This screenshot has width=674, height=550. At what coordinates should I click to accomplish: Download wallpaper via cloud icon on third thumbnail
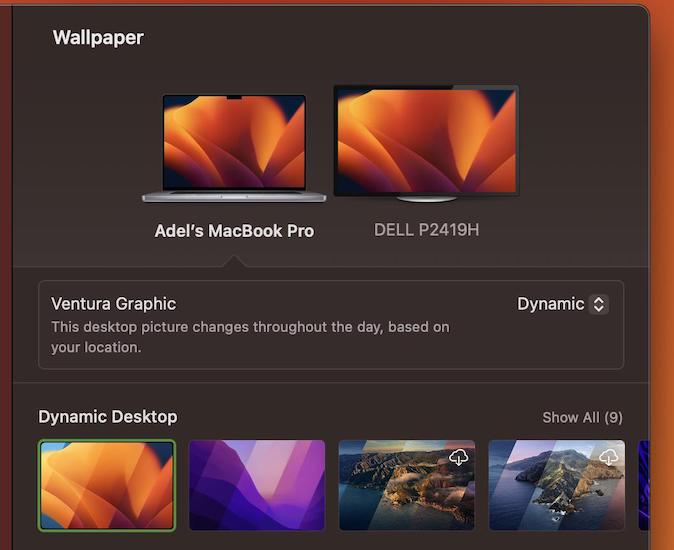coord(459,457)
